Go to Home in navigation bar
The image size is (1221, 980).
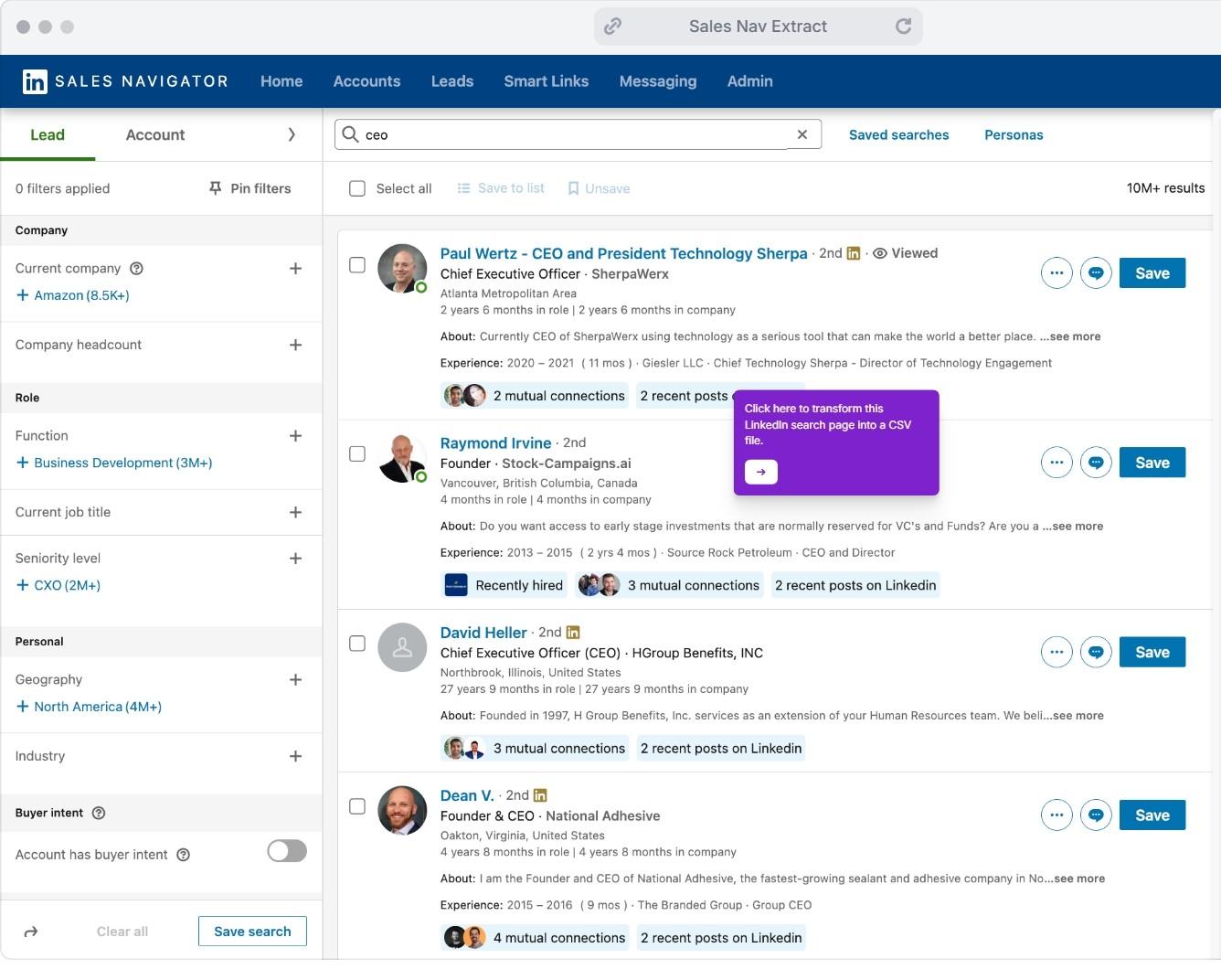tap(281, 81)
